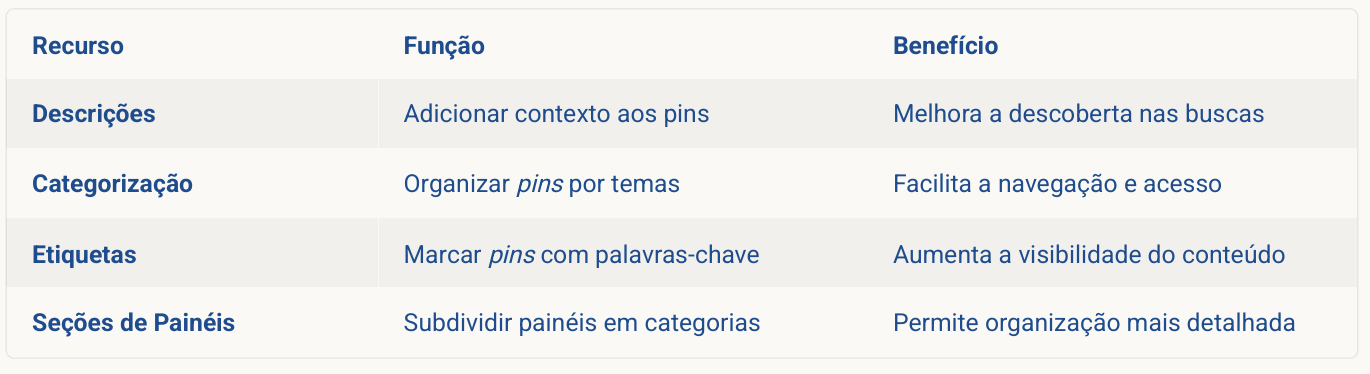Click the Função column header

444,46
